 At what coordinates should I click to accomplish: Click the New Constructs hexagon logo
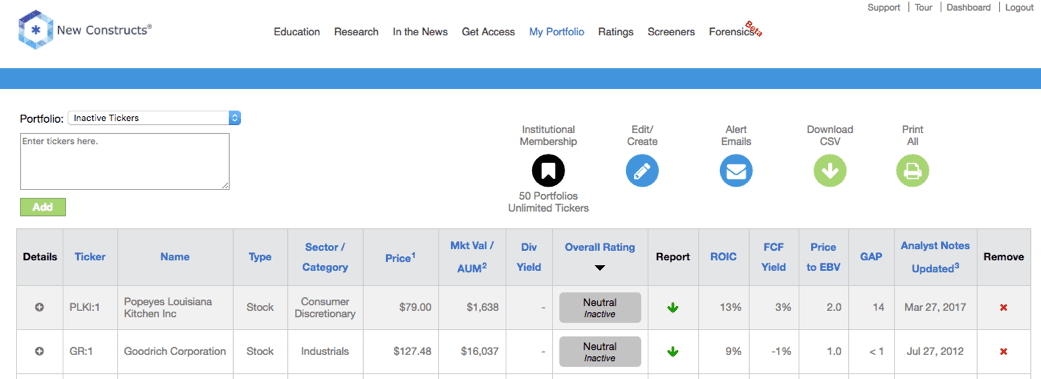point(35,31)
